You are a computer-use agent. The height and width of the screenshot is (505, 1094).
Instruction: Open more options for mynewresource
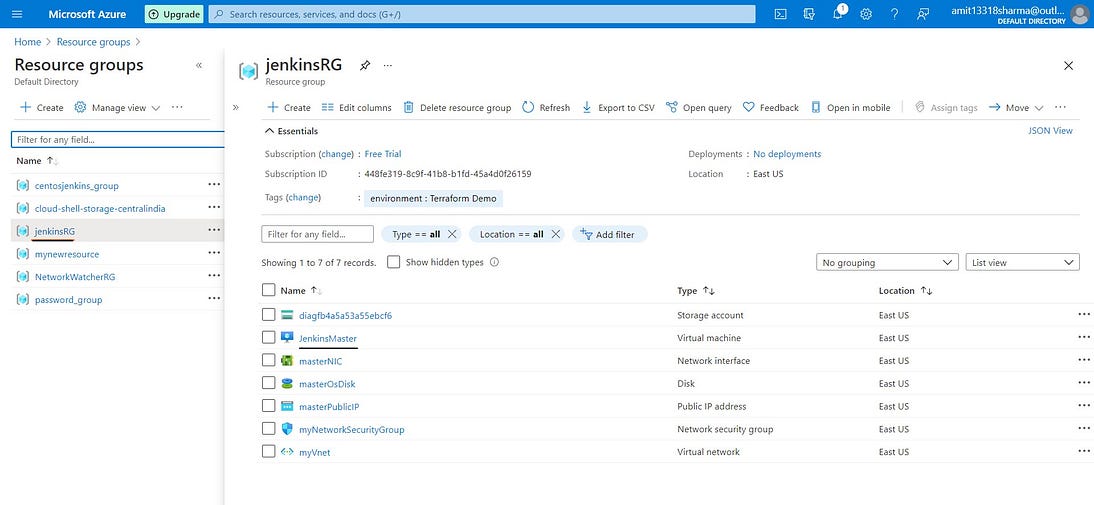tap(214, 252)
